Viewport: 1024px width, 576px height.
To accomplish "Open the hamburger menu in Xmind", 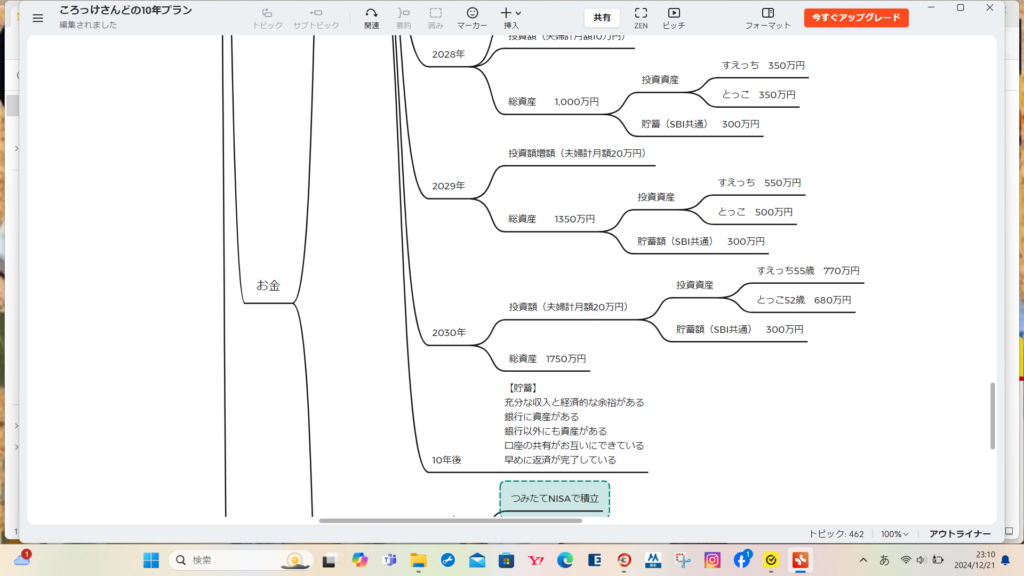I will click(x=38, y=18).
